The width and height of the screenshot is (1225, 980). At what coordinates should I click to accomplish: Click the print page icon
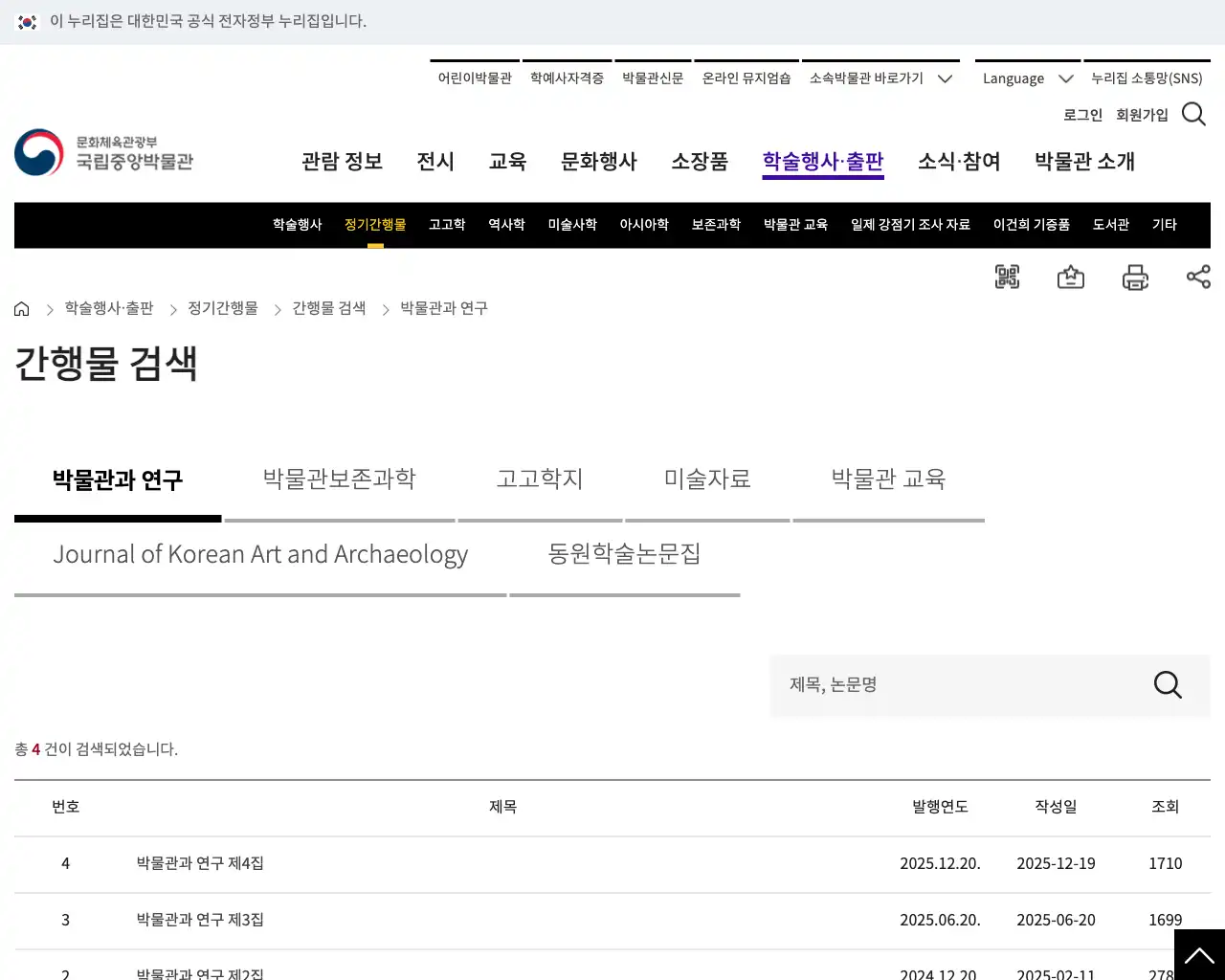pos(1135,278)
